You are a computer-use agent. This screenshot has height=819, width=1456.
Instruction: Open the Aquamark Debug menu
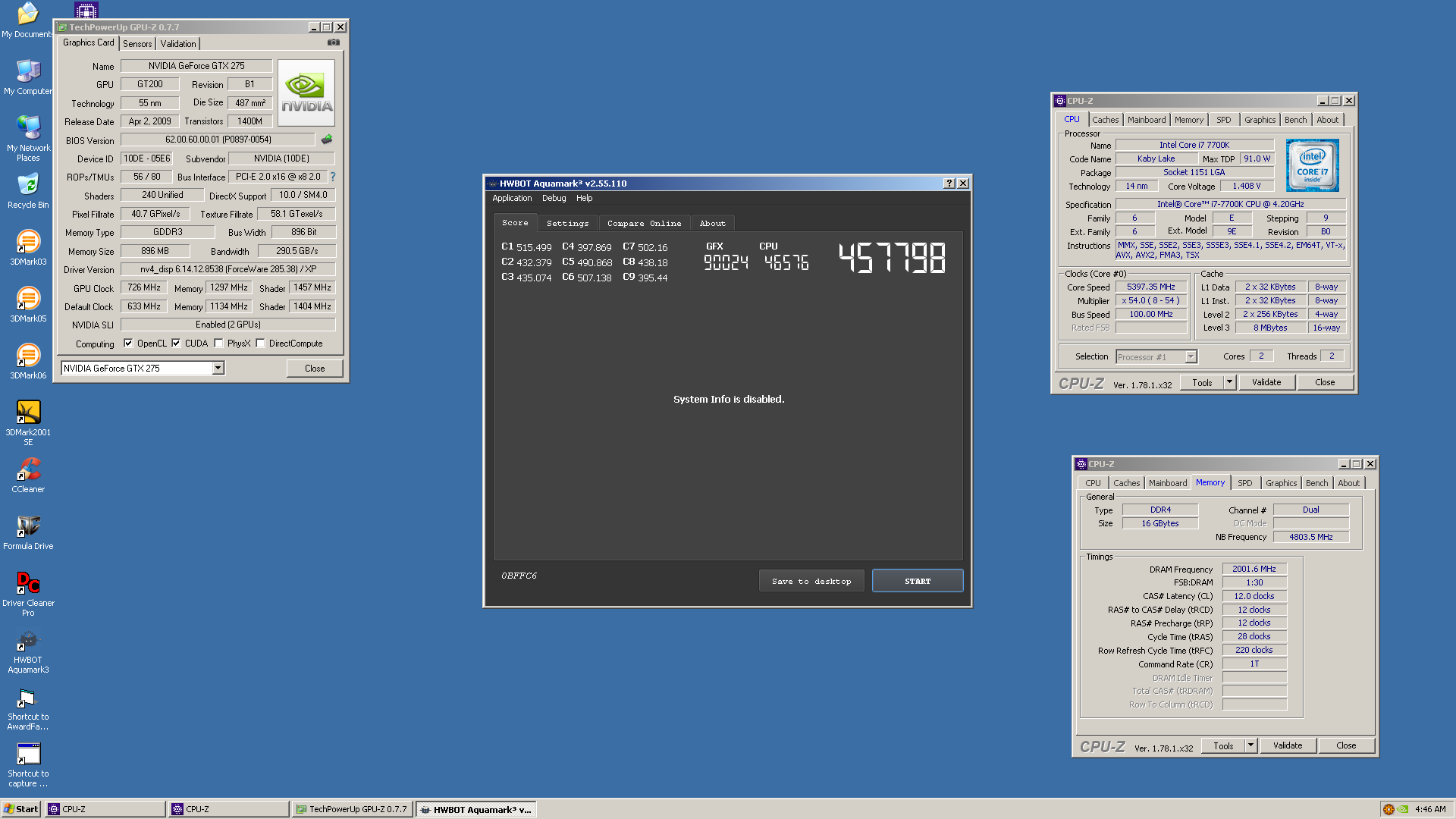click(554, 199)
